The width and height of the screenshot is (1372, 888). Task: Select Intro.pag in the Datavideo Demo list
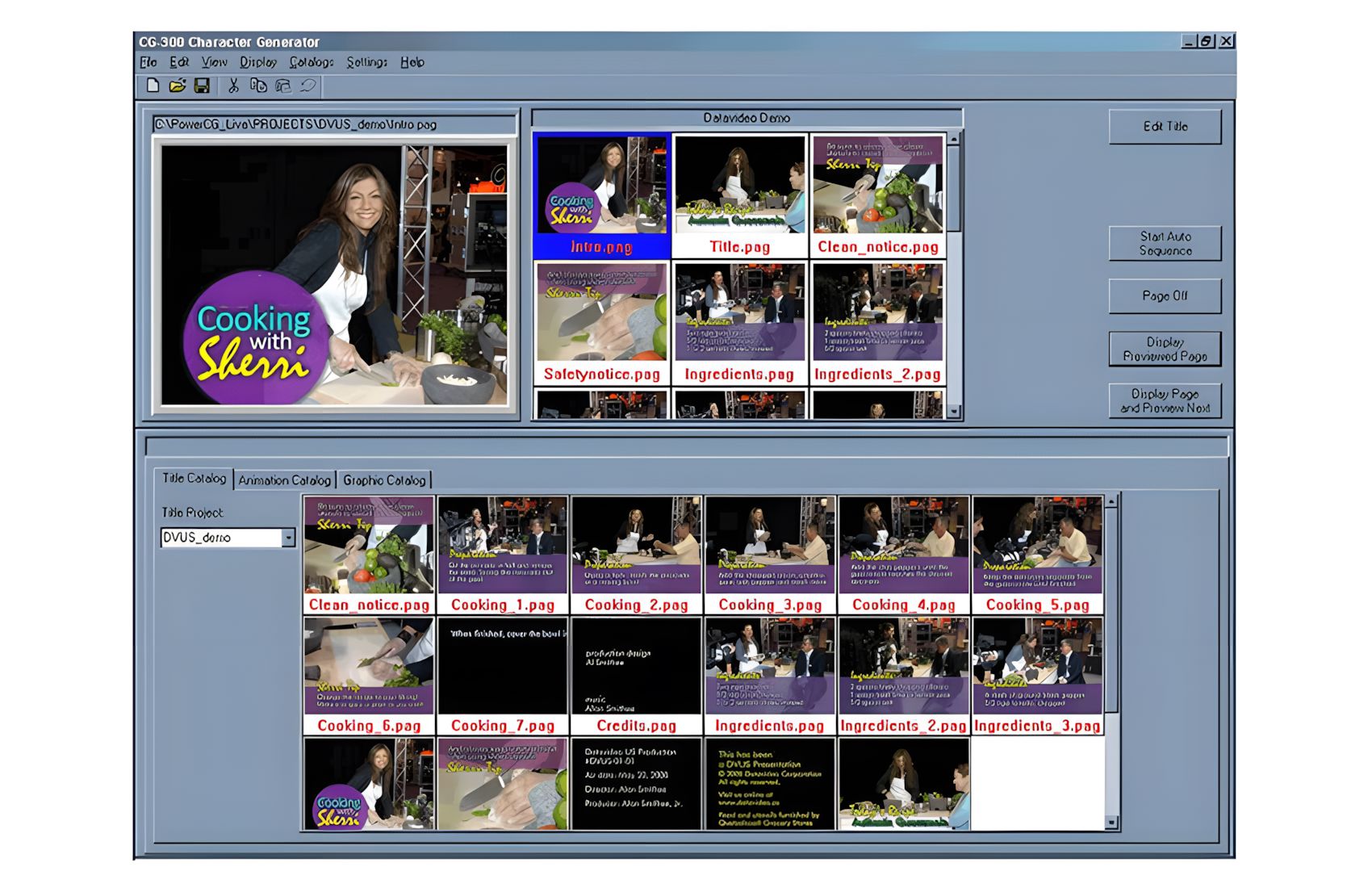click(602, 195)
